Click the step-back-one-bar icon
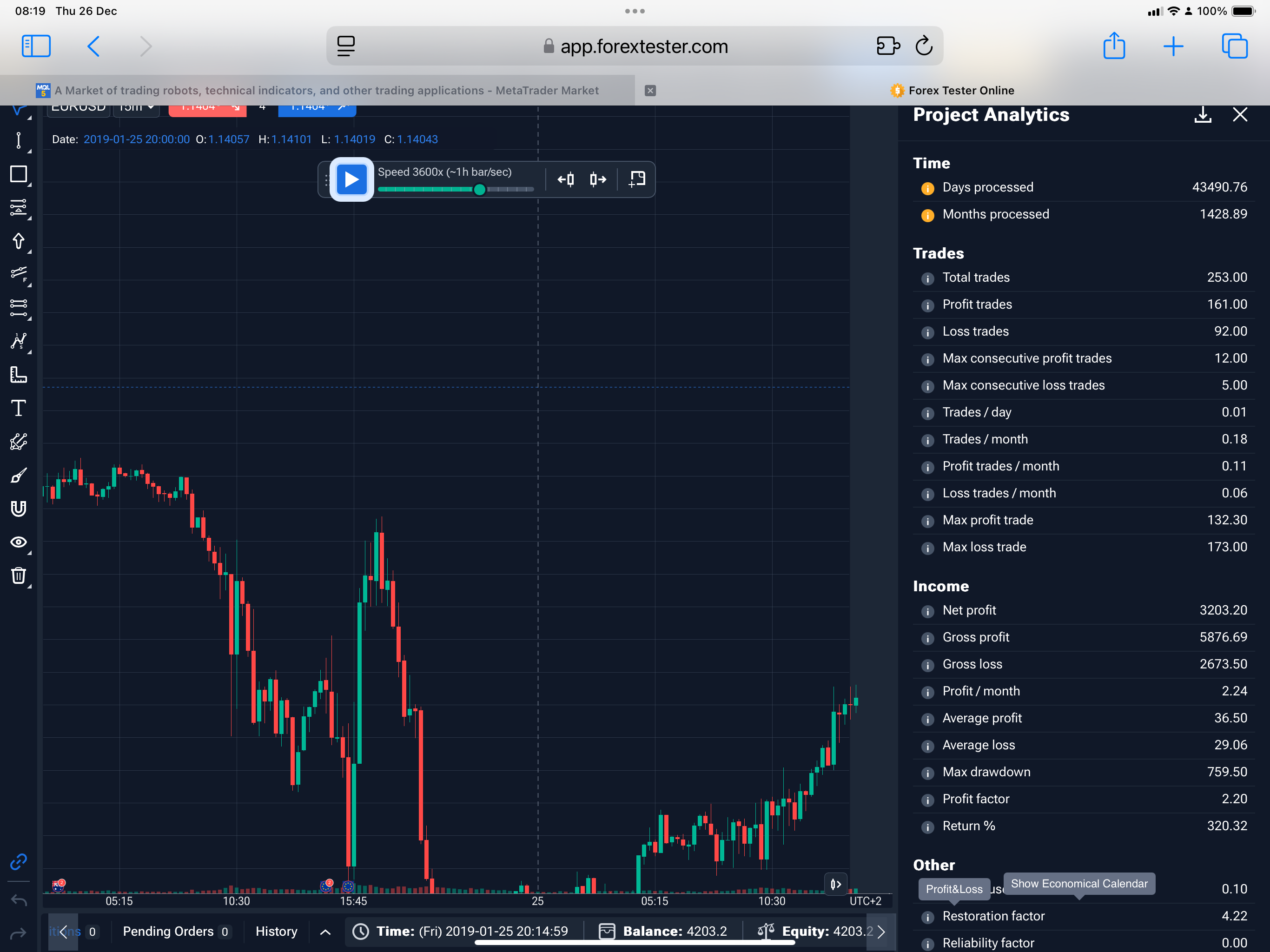Viewport: 1270px width, 952px height. point(566,180)
